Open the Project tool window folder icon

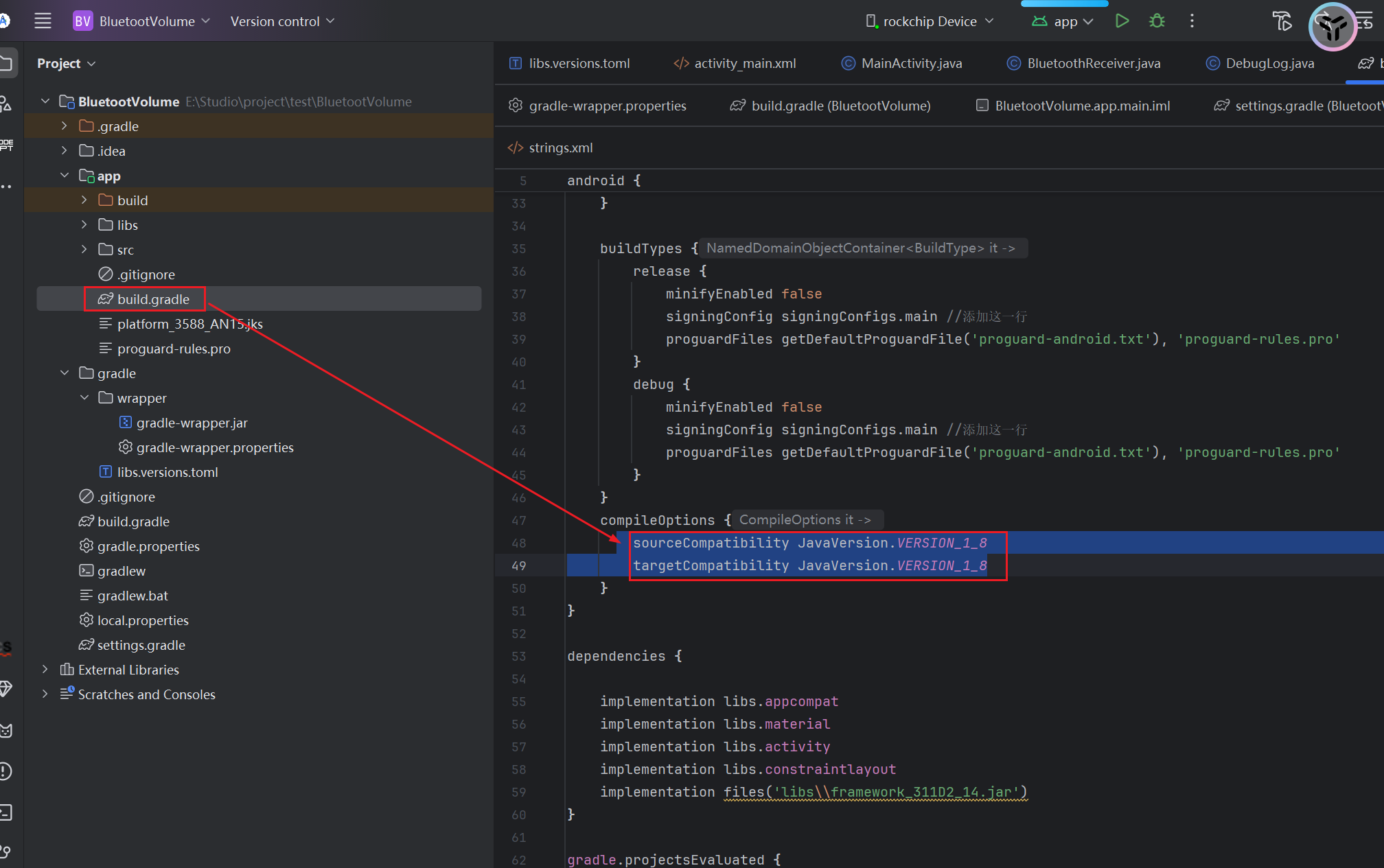point(7,64)
